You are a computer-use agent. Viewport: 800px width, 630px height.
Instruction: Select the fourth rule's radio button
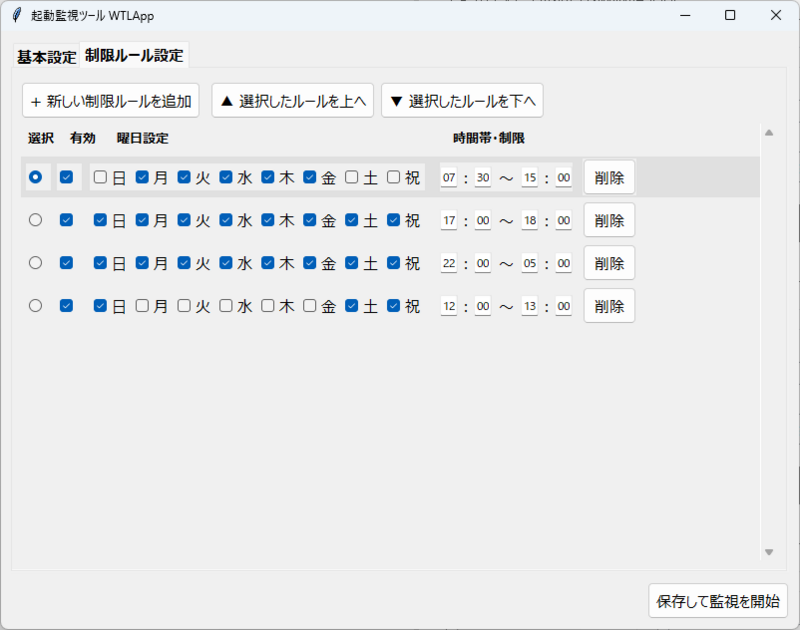(x=36, y=306)
